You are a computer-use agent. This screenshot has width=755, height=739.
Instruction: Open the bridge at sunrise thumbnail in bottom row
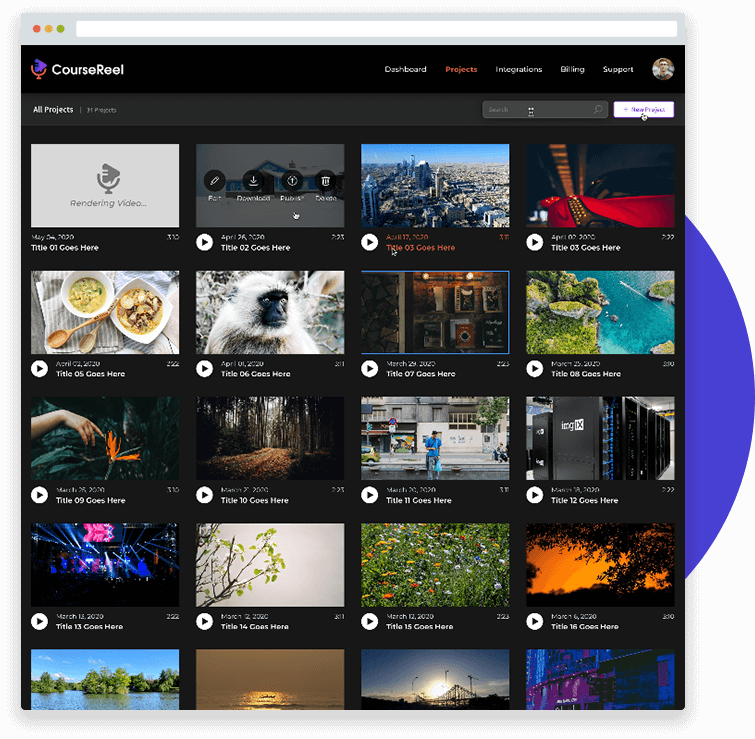pos(435,679)
